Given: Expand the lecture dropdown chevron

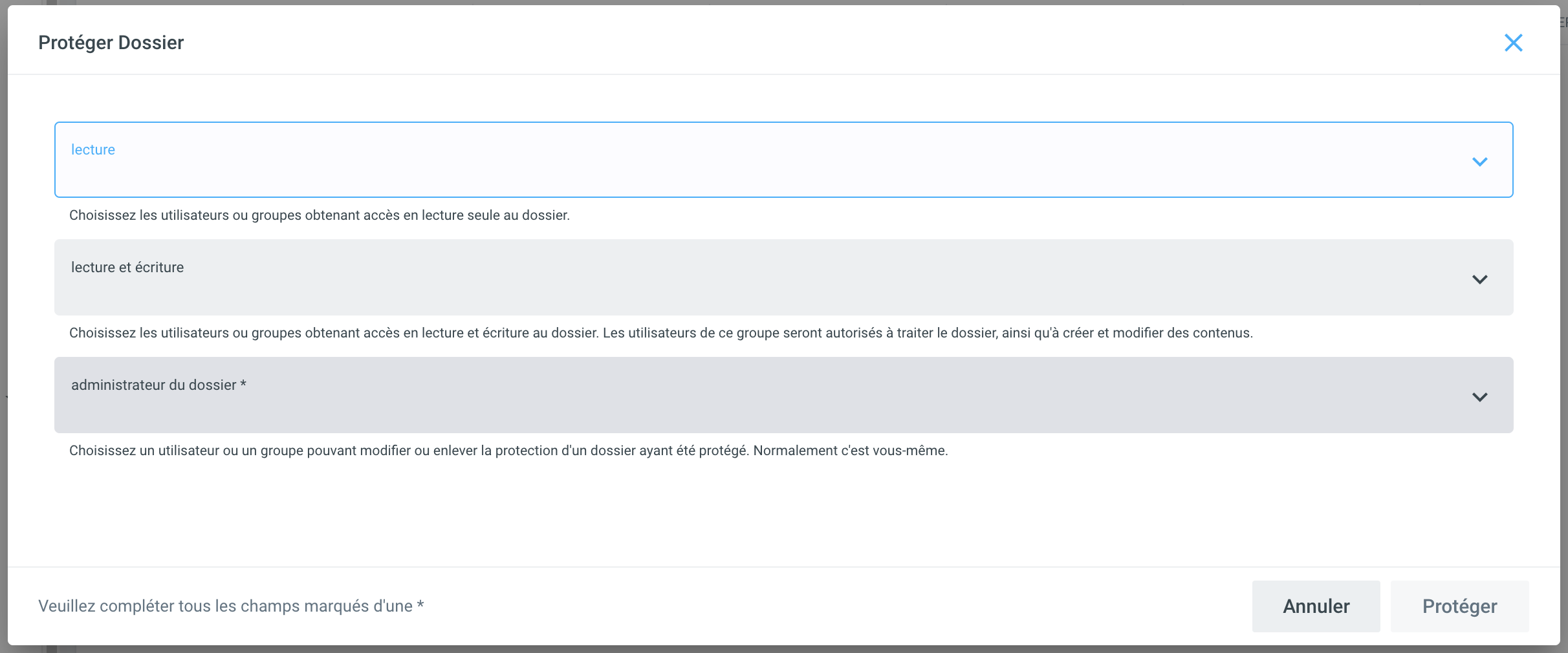Looking at the screenshot, I should pos(1479,162).
